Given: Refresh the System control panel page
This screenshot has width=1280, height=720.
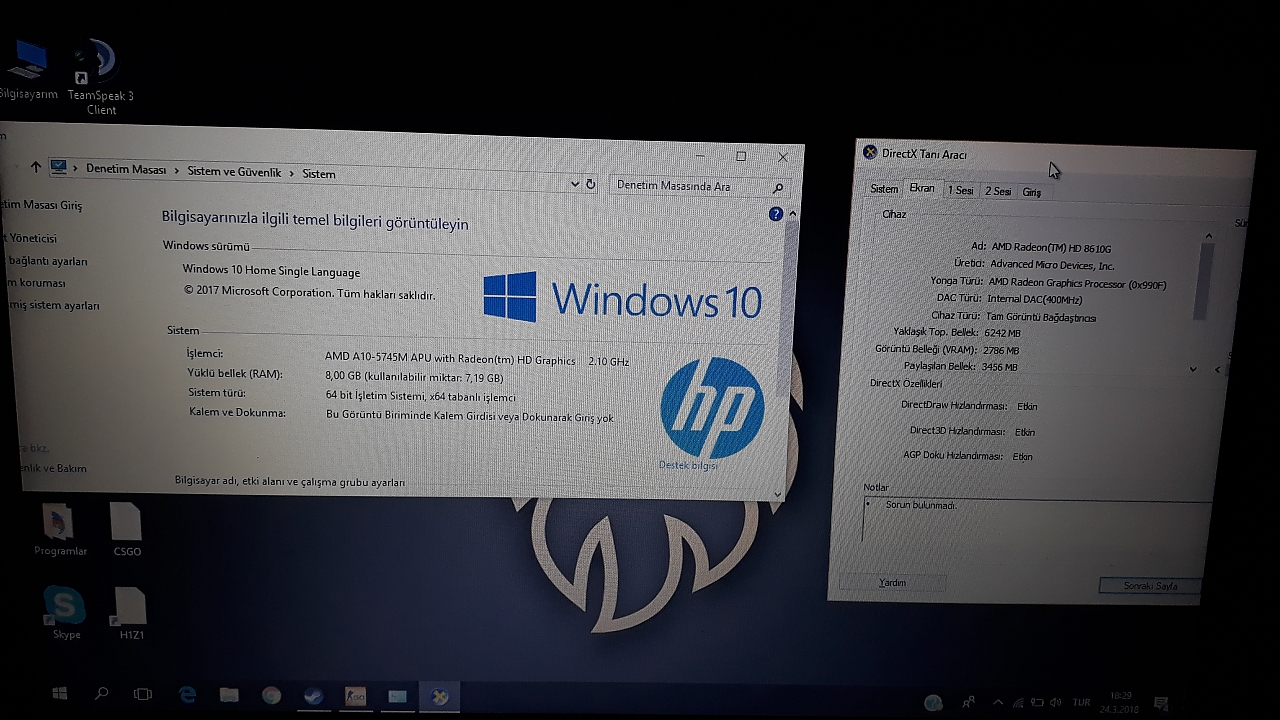Looking at the screenshot, I should 591,184.
